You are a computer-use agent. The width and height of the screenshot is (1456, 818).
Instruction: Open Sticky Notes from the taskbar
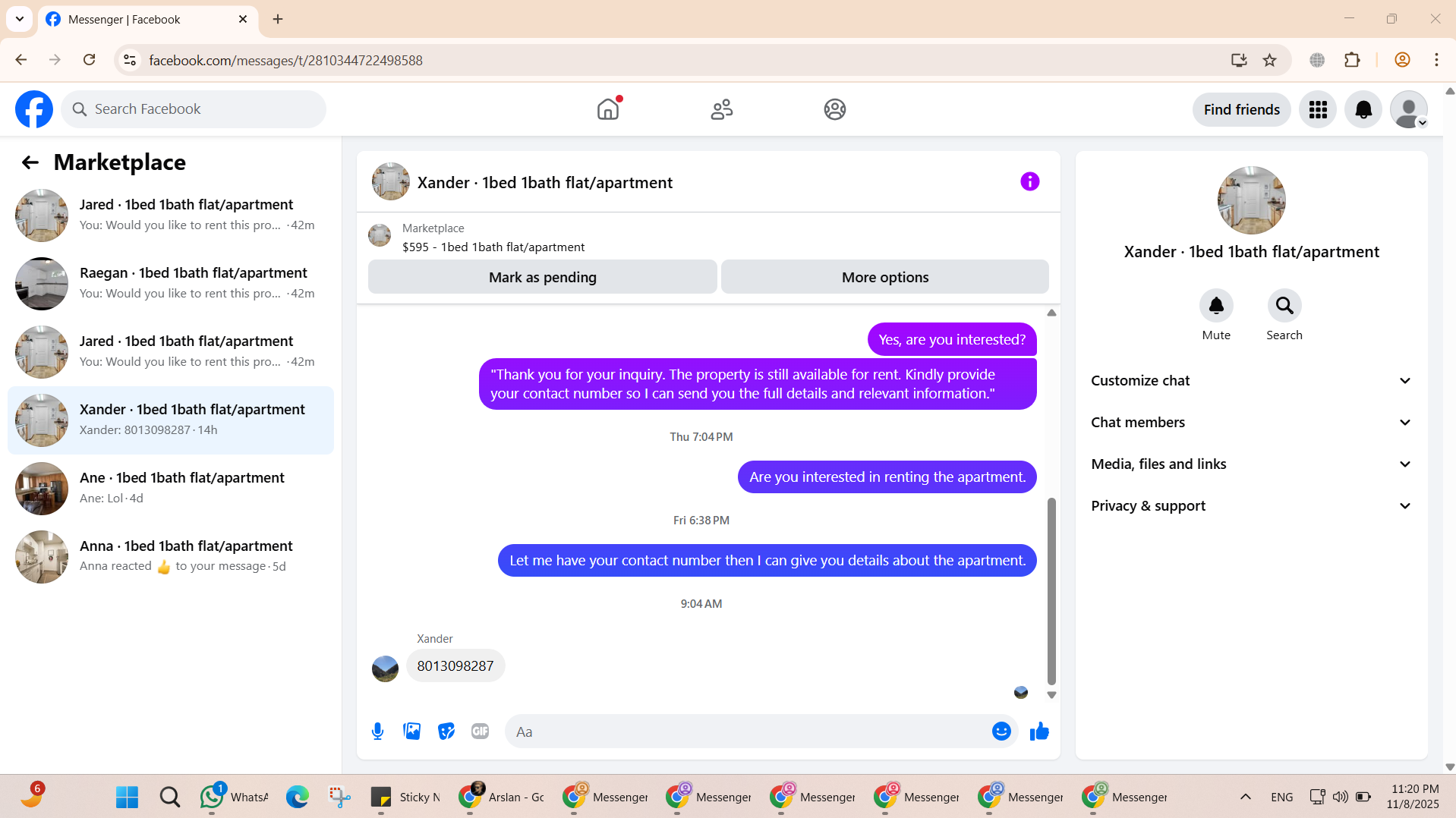point(405,797)
